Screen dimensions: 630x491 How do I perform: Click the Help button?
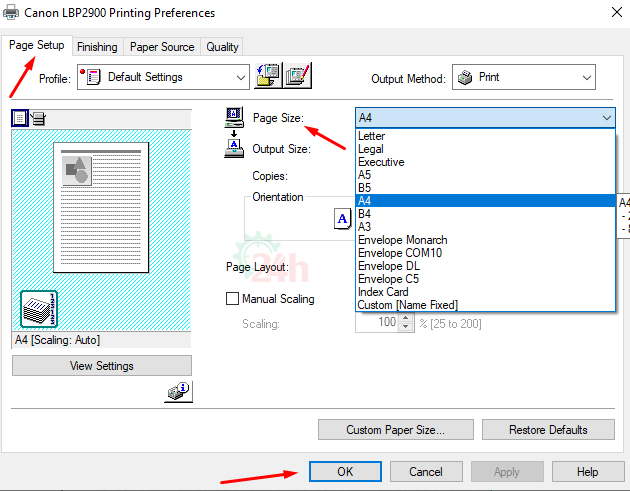pos(588,471)
